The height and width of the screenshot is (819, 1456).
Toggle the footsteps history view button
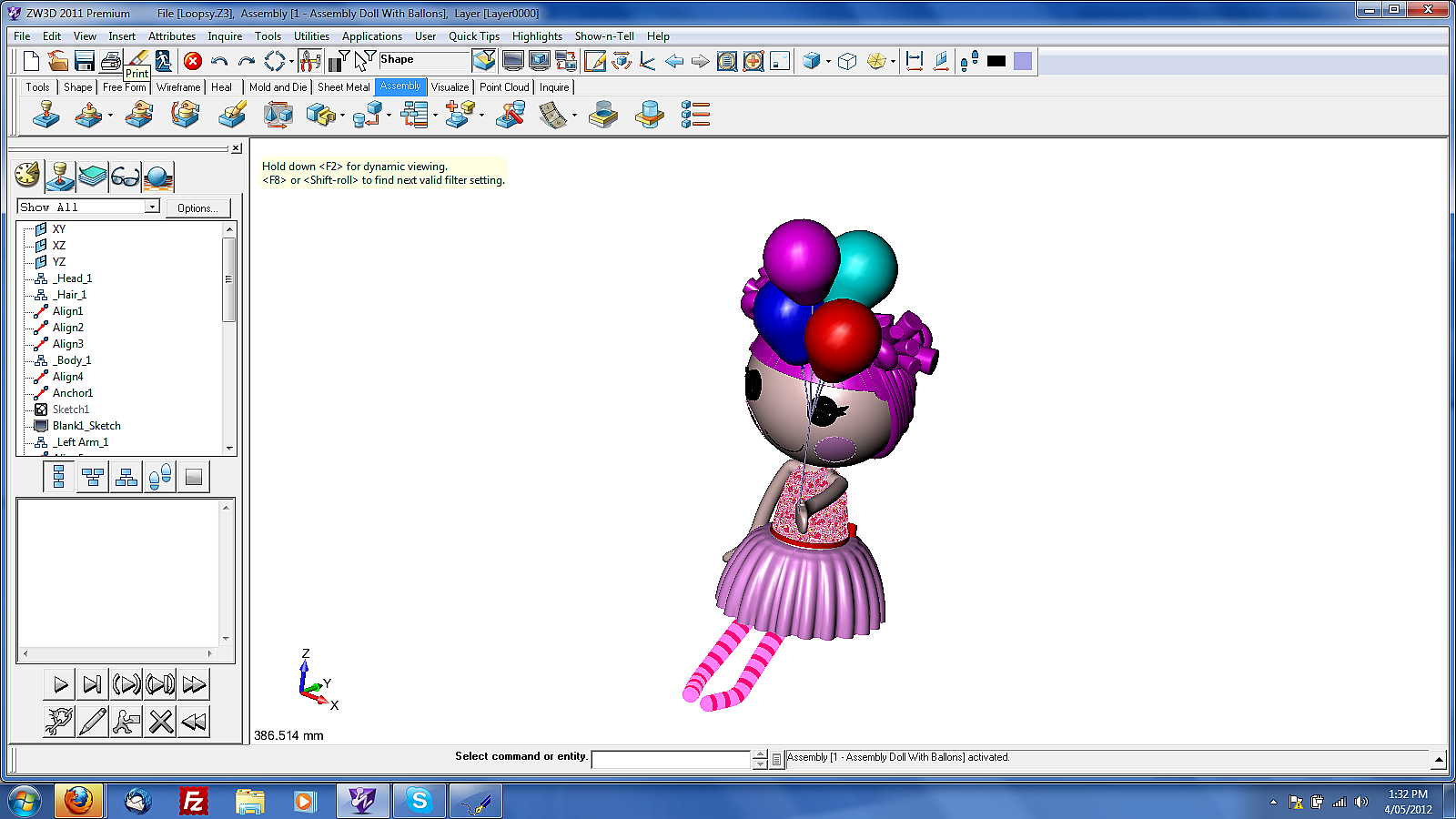[160, 477]
